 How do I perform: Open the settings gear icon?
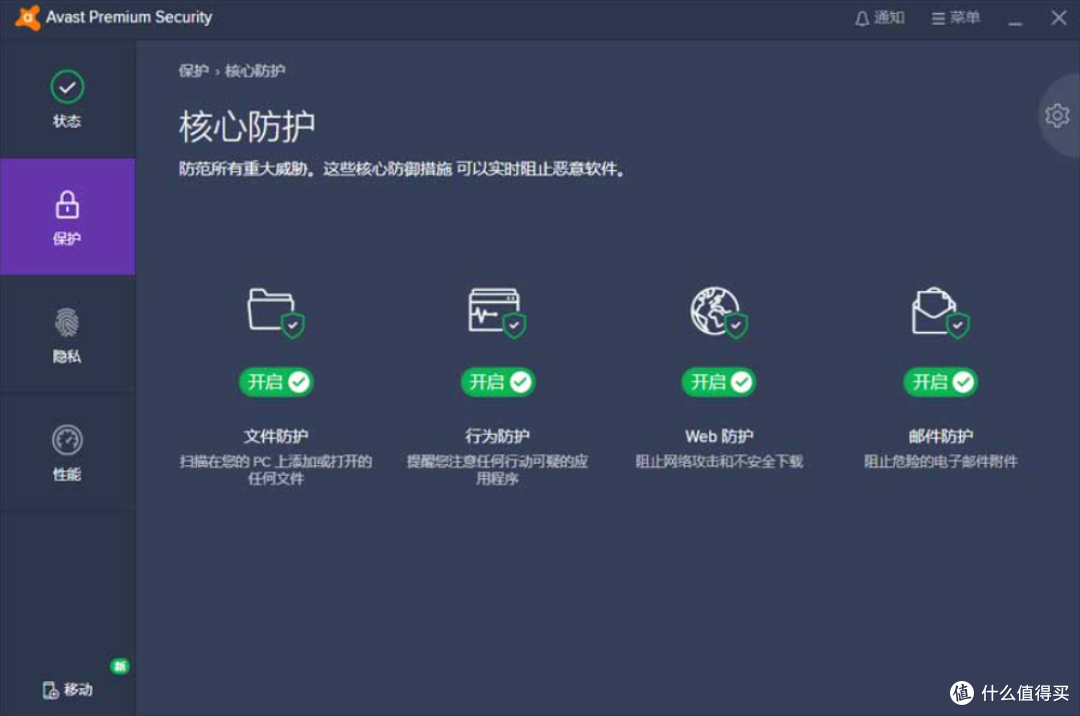coord(1057,115)
